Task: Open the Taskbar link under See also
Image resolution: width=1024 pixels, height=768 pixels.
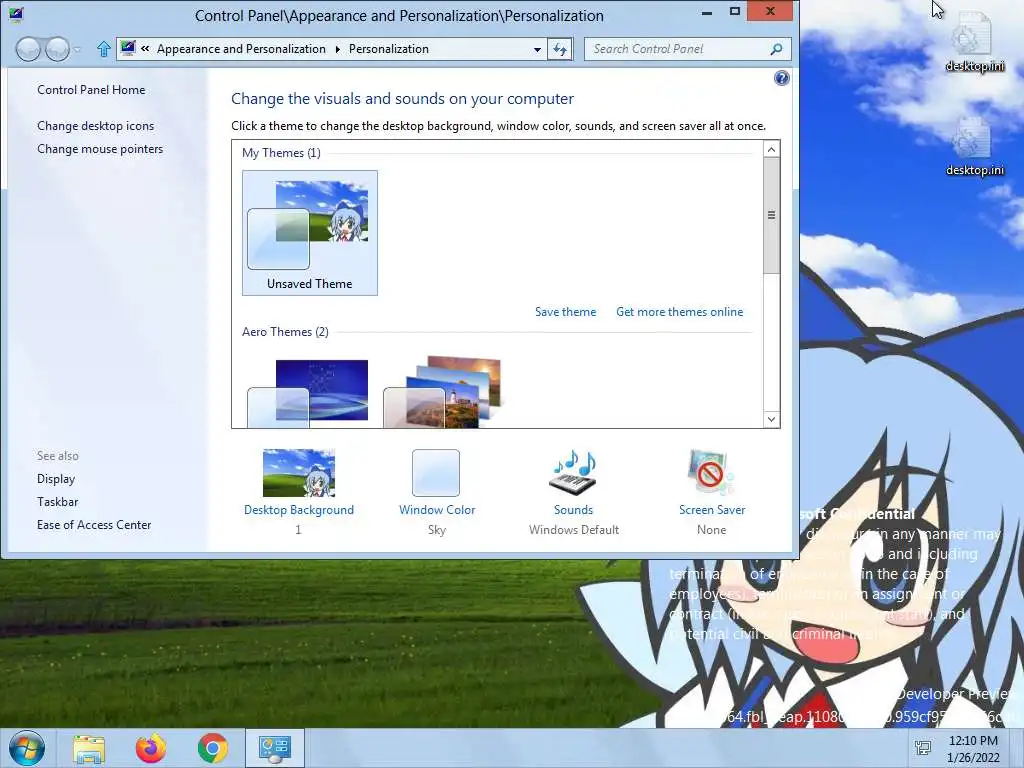Action: tap(57, 502)
